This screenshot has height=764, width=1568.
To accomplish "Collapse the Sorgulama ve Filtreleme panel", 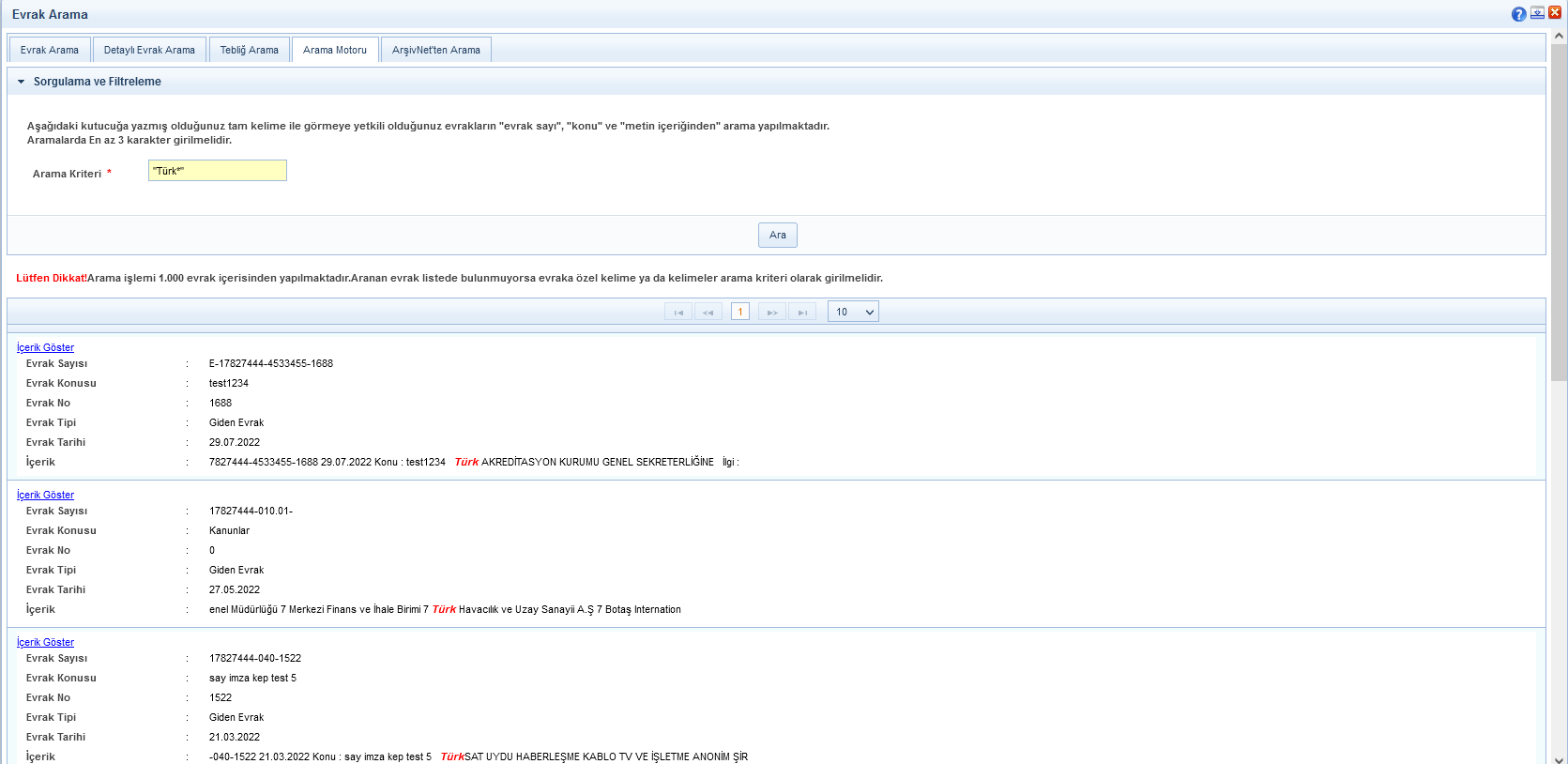I will (22, 82).
